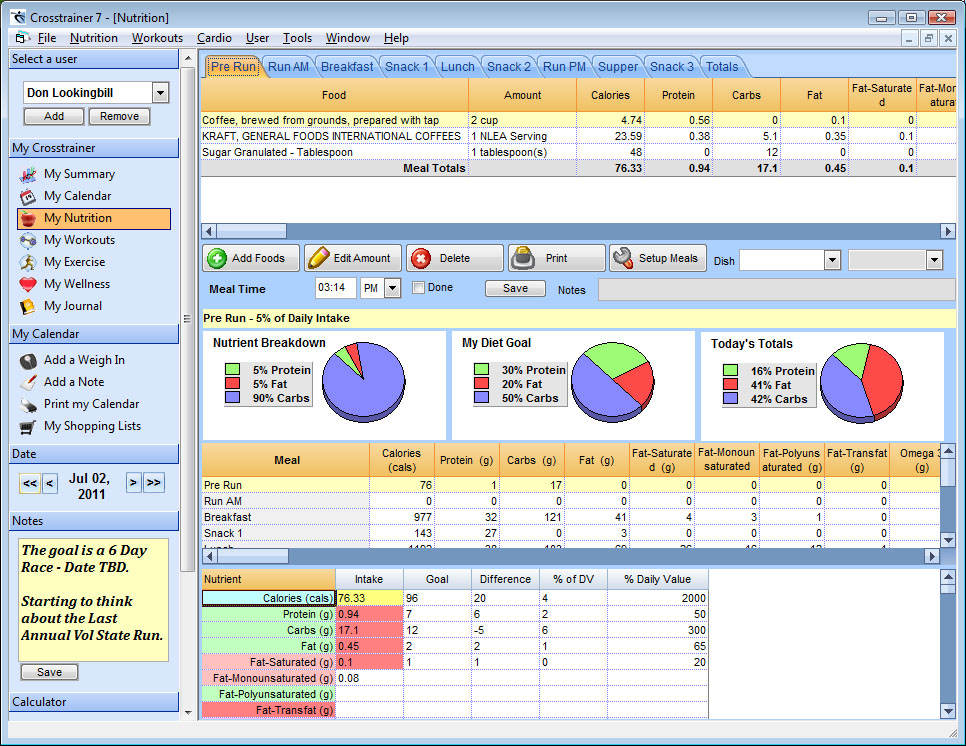Open the Cardio menu

click(x=214, y=38)
